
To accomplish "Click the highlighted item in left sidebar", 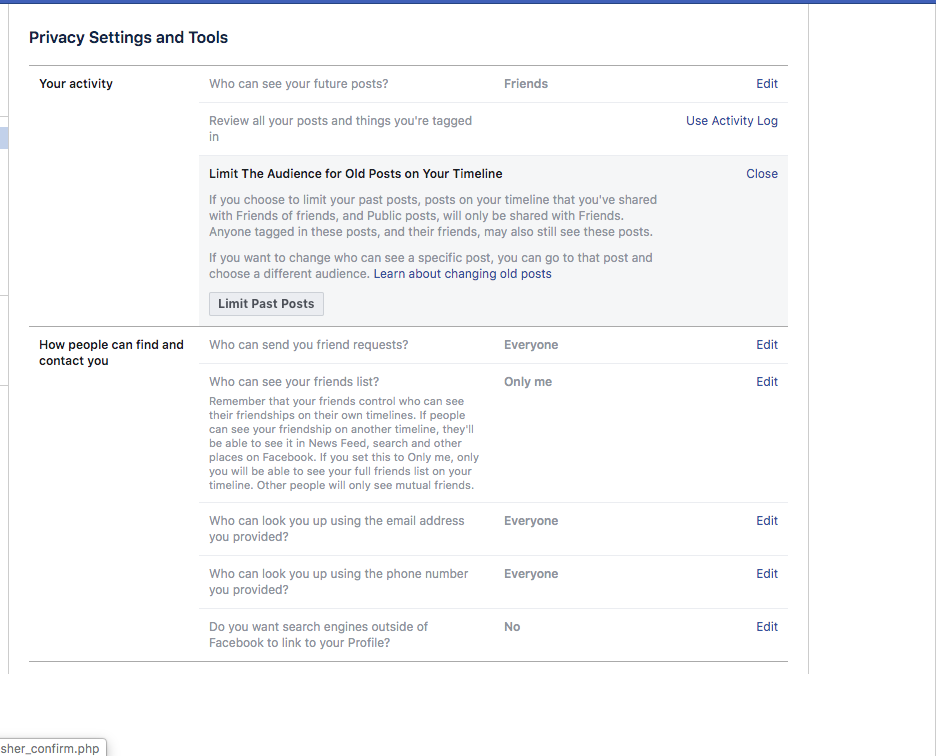I will [4, 138].
